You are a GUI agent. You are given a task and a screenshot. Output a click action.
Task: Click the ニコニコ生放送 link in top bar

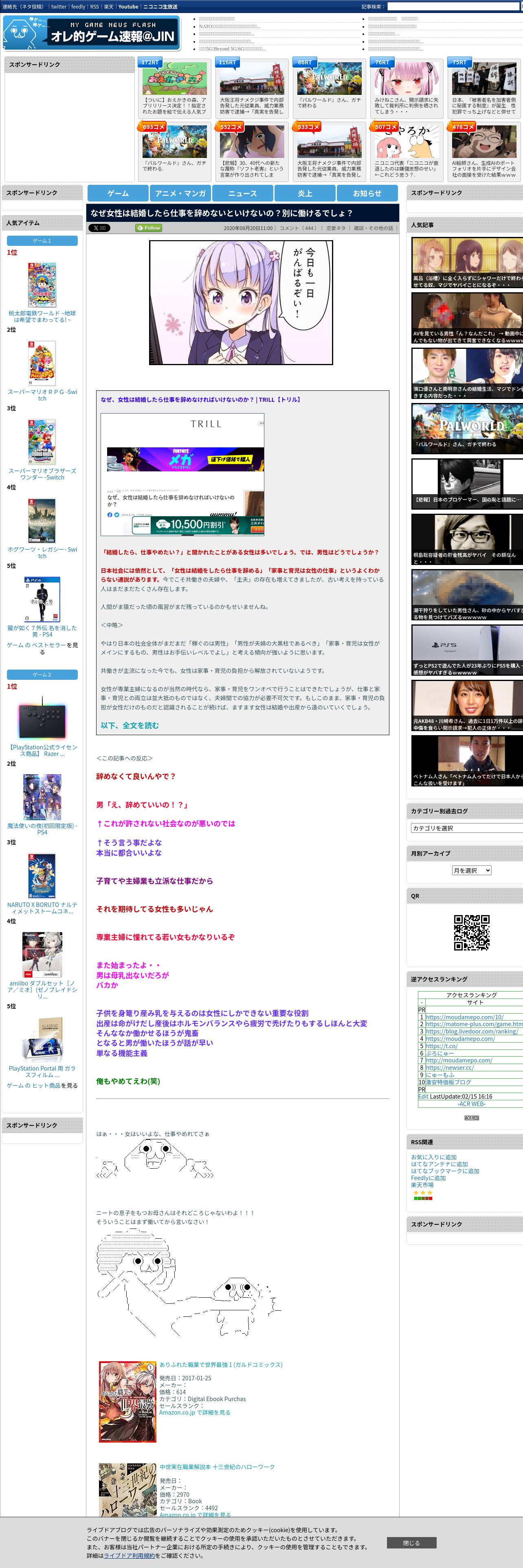[160, 7]
